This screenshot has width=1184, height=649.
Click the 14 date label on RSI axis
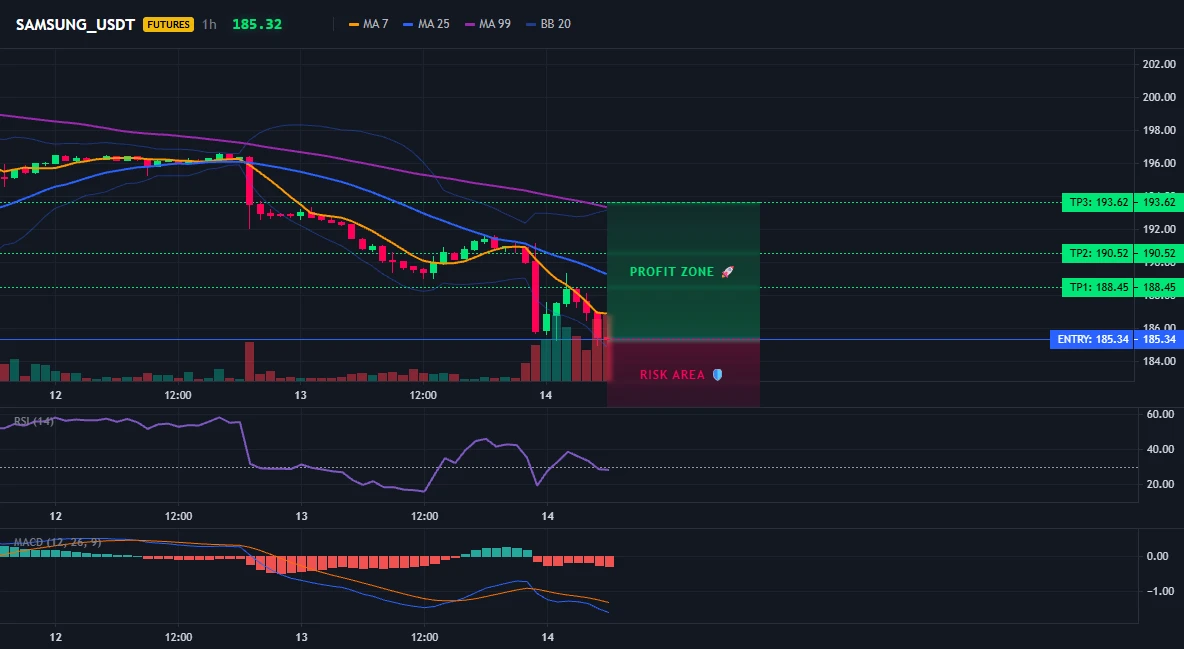pos(547,516)
